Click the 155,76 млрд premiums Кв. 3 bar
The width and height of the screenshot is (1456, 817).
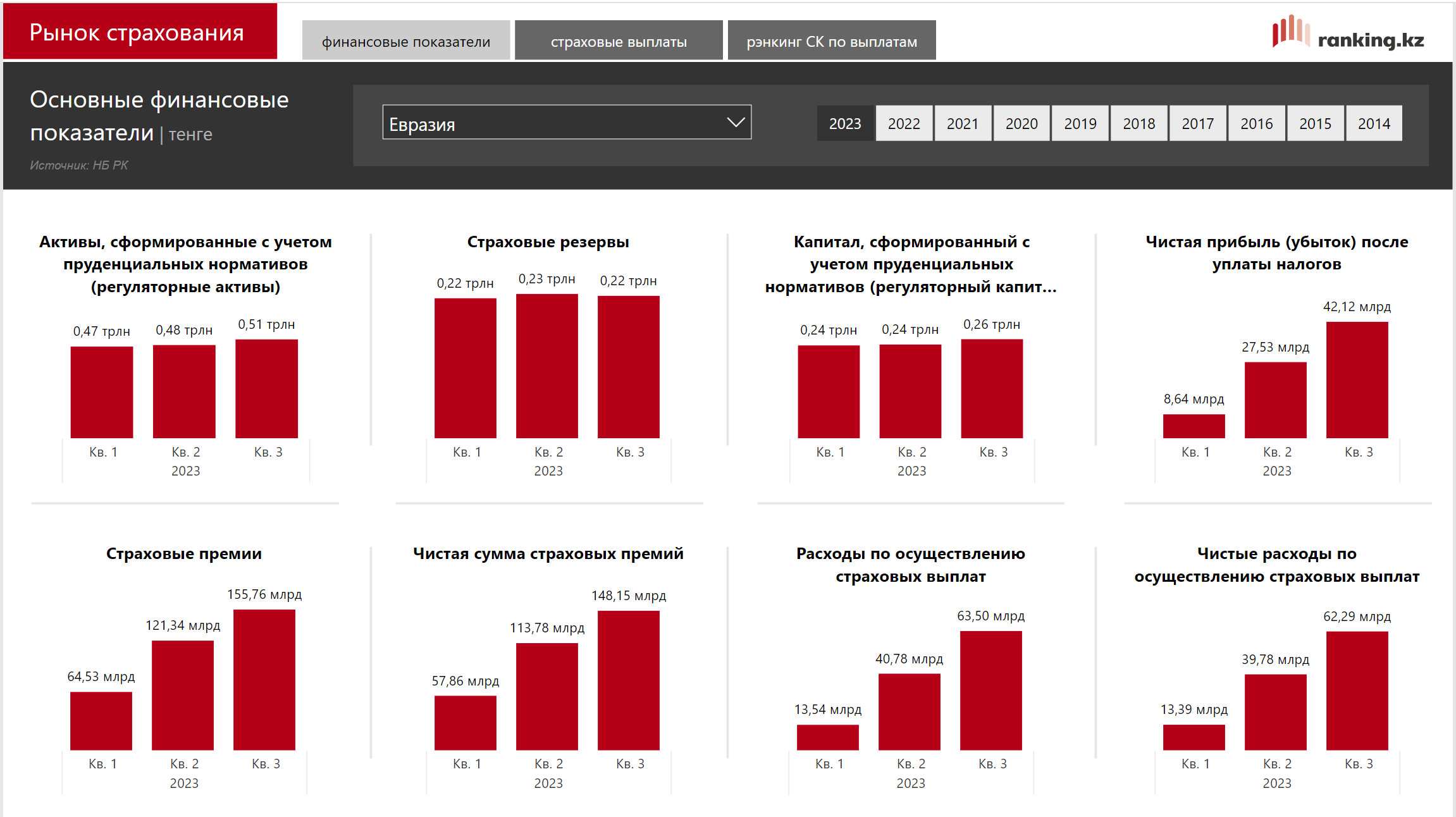[x=264, y=680]
